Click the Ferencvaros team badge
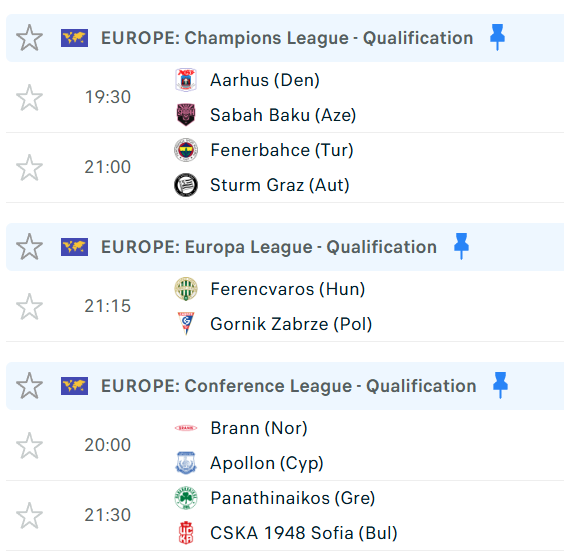Viewport: 571px width, 553px height. click(186, 289)
